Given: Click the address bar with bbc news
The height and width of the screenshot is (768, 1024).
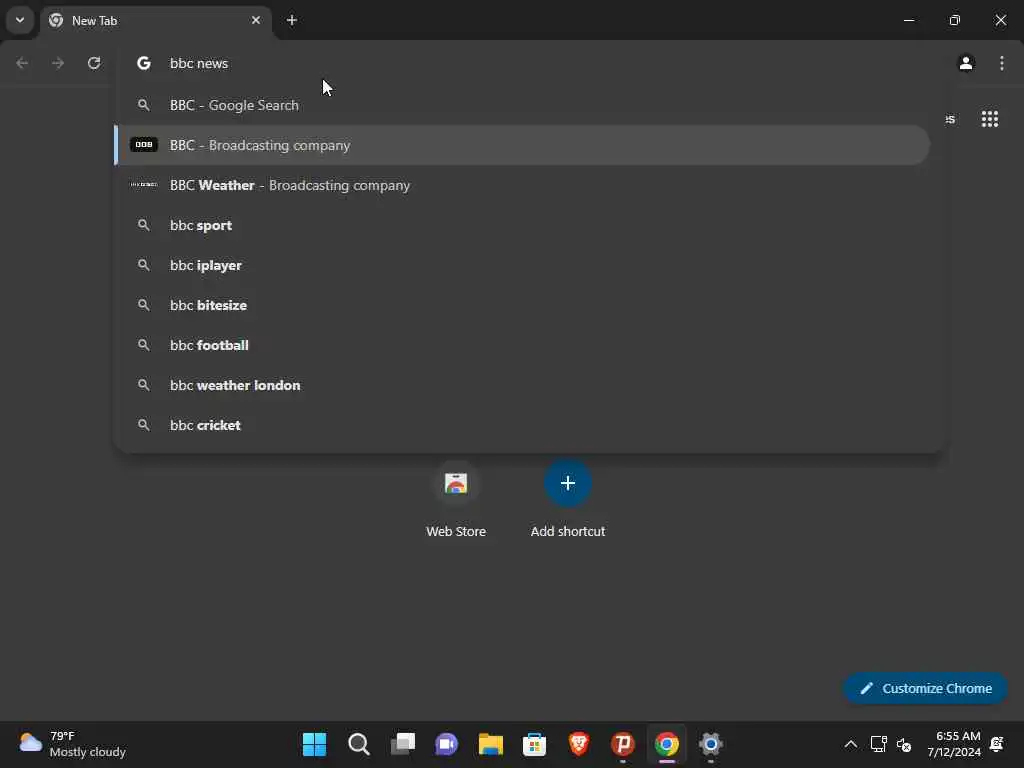Looking at the screenshot, I should (529, 63).
